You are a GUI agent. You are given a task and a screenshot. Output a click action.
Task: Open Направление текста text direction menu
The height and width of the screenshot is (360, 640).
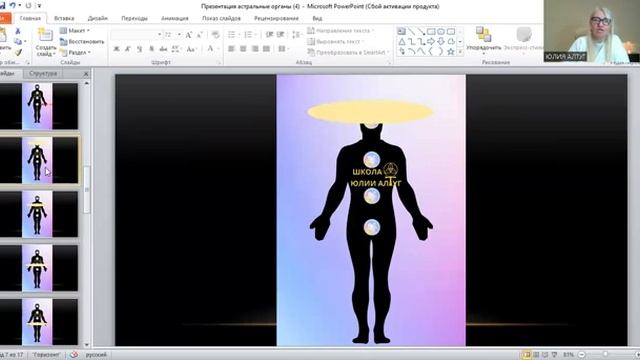tap(341, 31)
